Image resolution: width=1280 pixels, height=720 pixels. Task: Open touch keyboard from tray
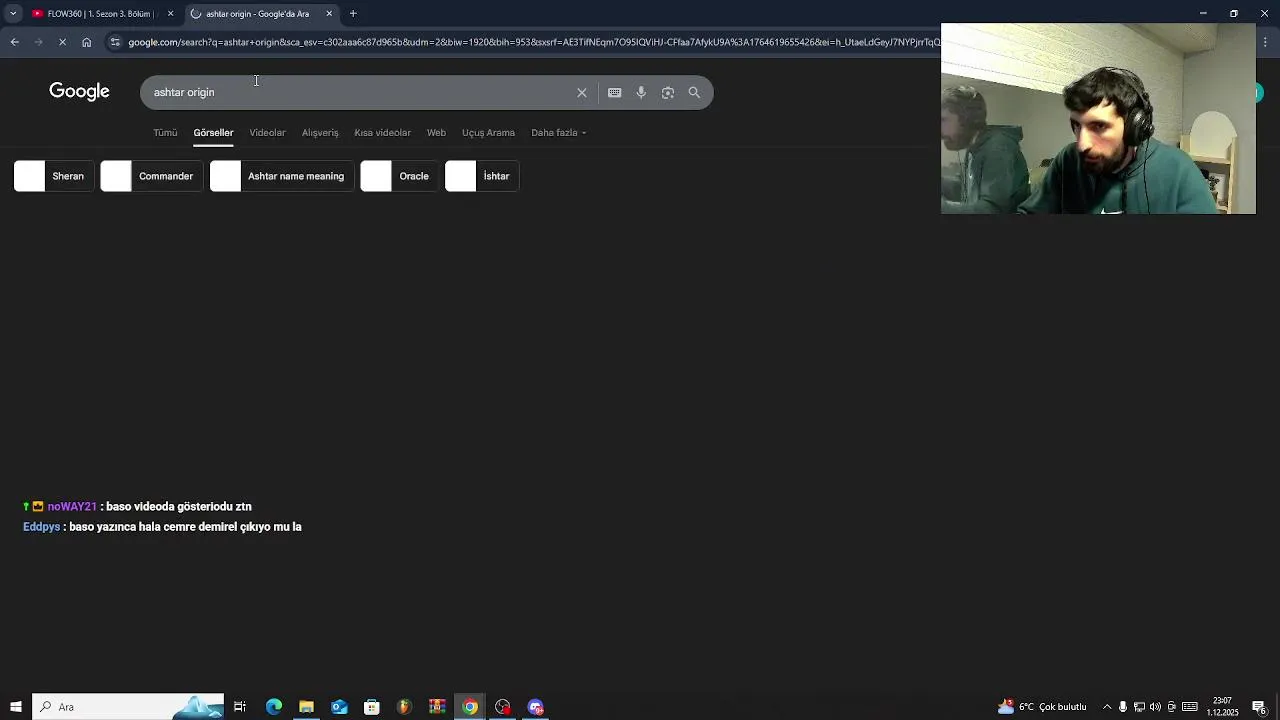pyautogui.click(x=1190, y=707)
